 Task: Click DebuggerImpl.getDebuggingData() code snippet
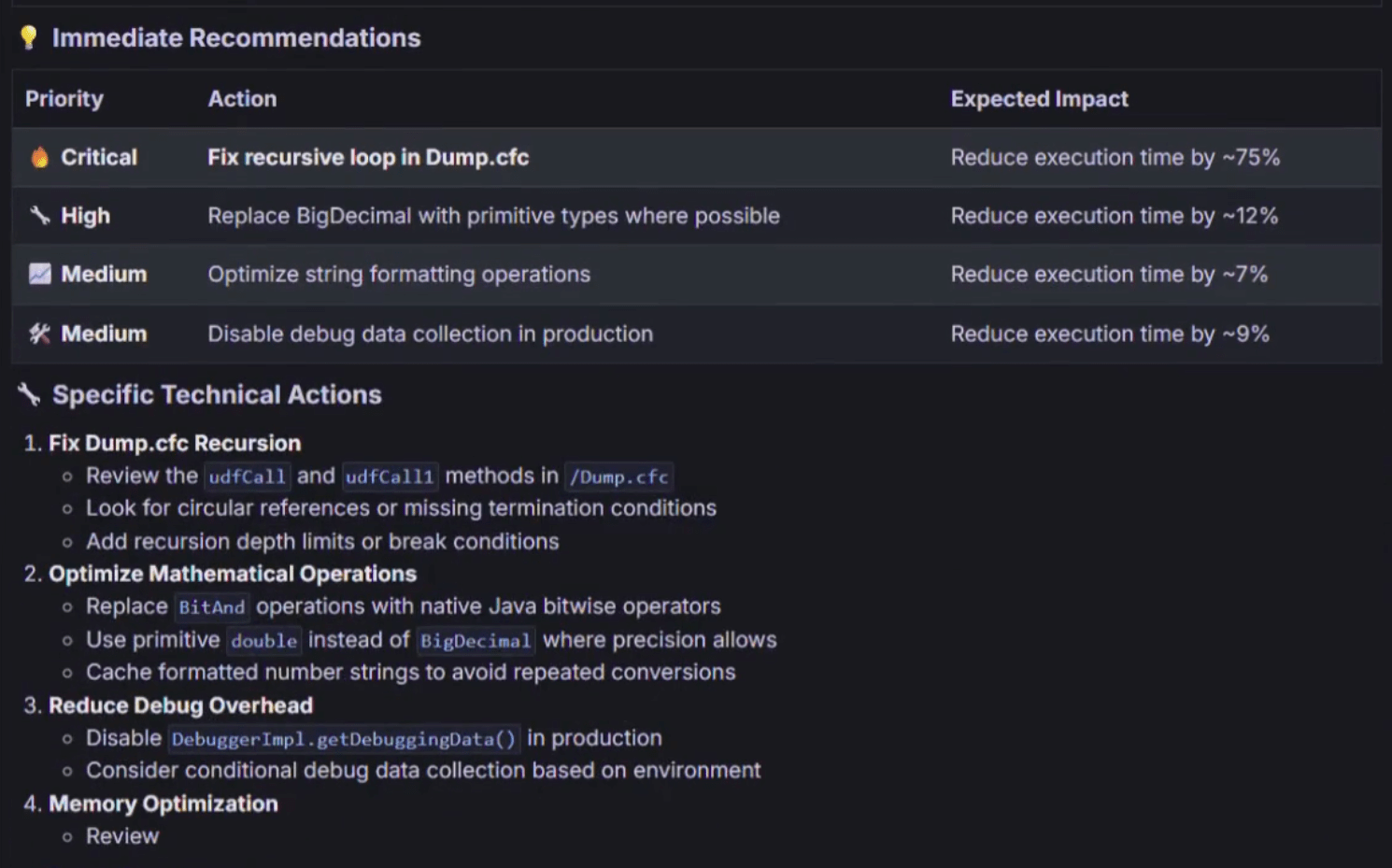click(x=343, y=739)
